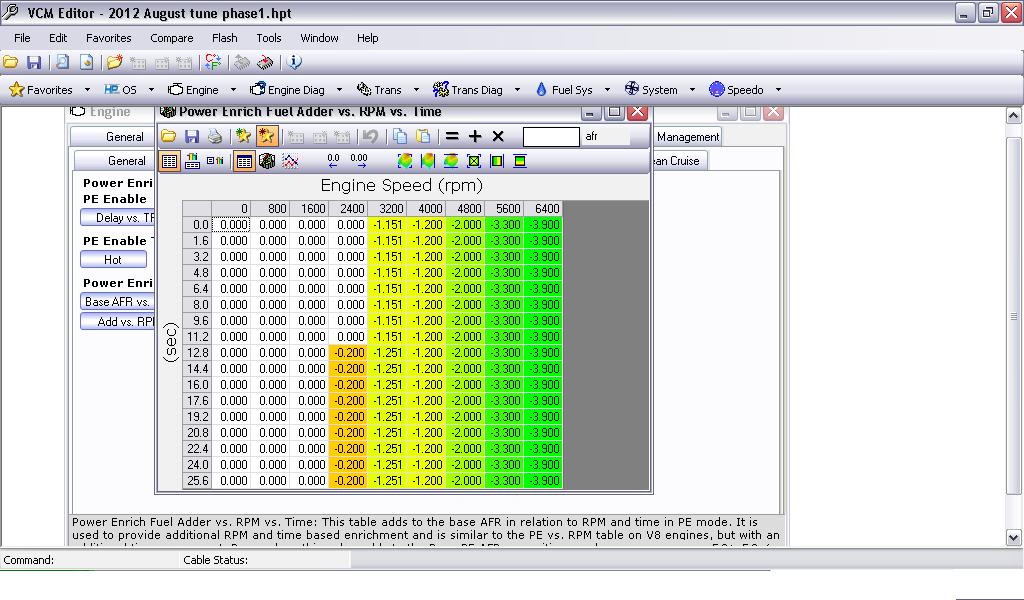The width and height of the screenshot is (1024, 600).
Task: Apply the equals set-value operation
Action: click(x=452, y=136)
